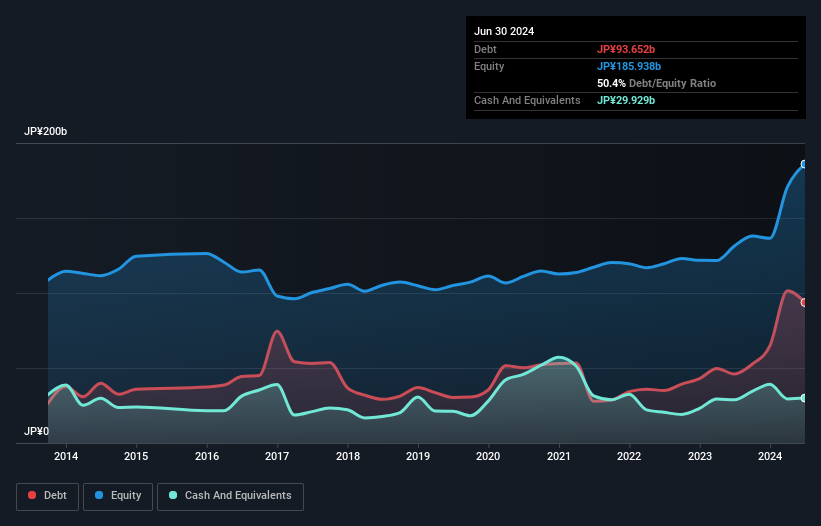The image size is (821, 526).
Task: Click the 2018 x-axis label
Action: pyautogui.click(x=348, y=456)
